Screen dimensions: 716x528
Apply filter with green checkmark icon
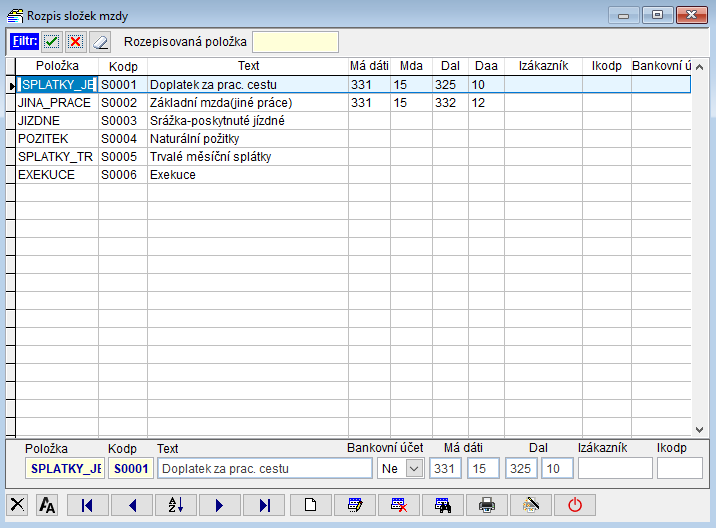point(52,42)
